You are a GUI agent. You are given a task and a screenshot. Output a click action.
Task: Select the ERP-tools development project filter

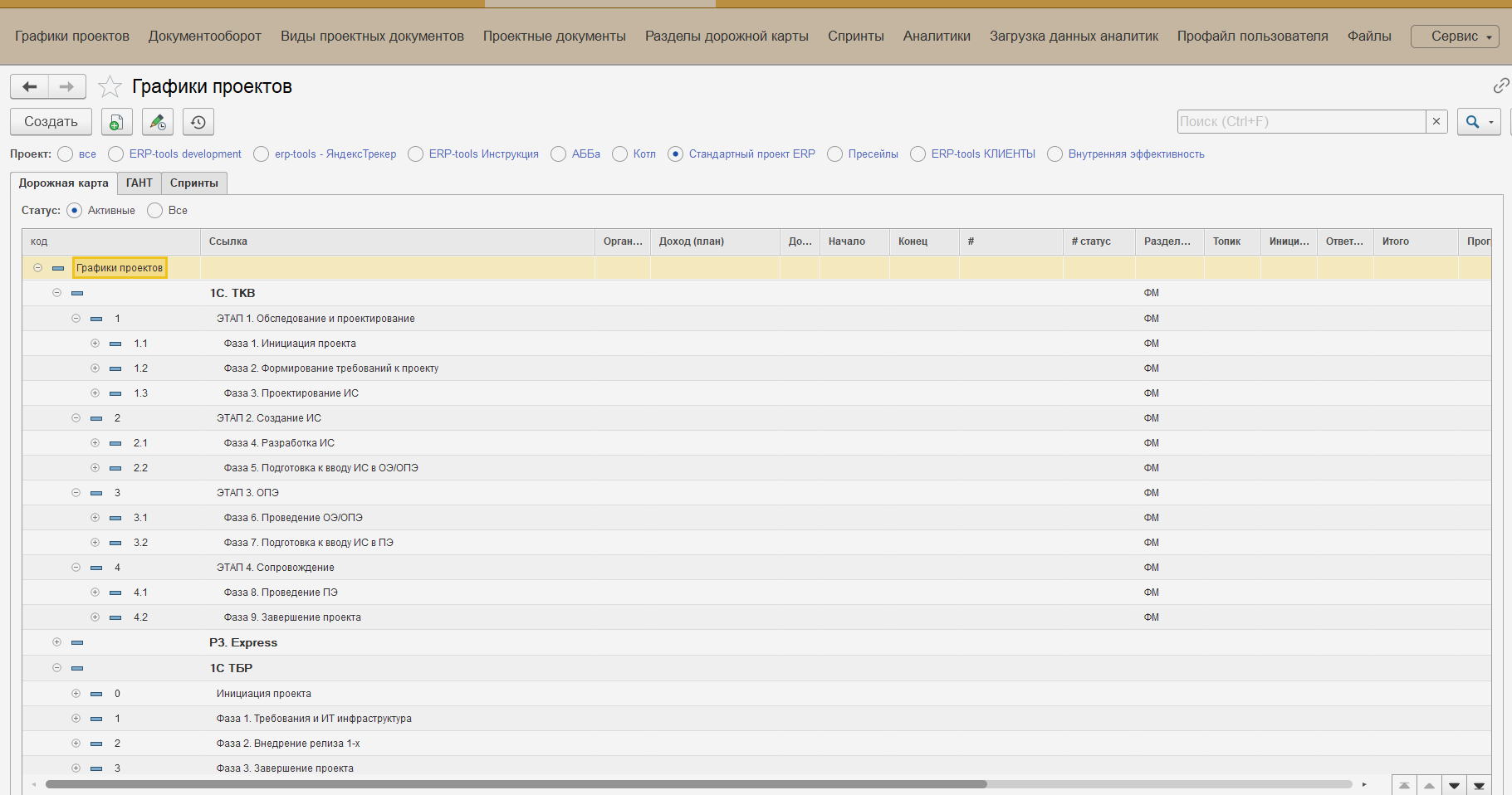116,154
